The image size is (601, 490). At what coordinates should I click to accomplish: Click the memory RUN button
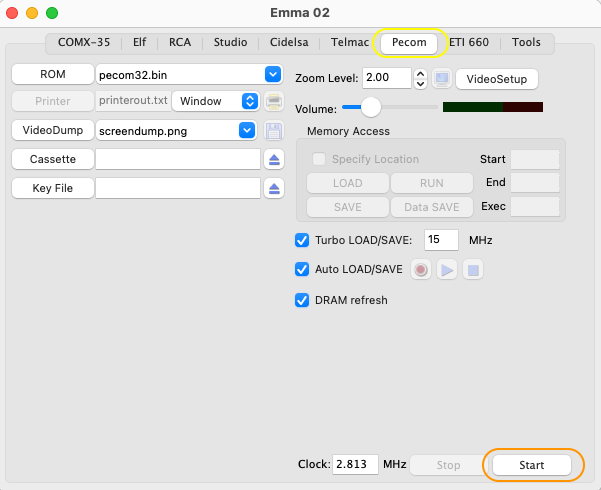pos(432,183)
